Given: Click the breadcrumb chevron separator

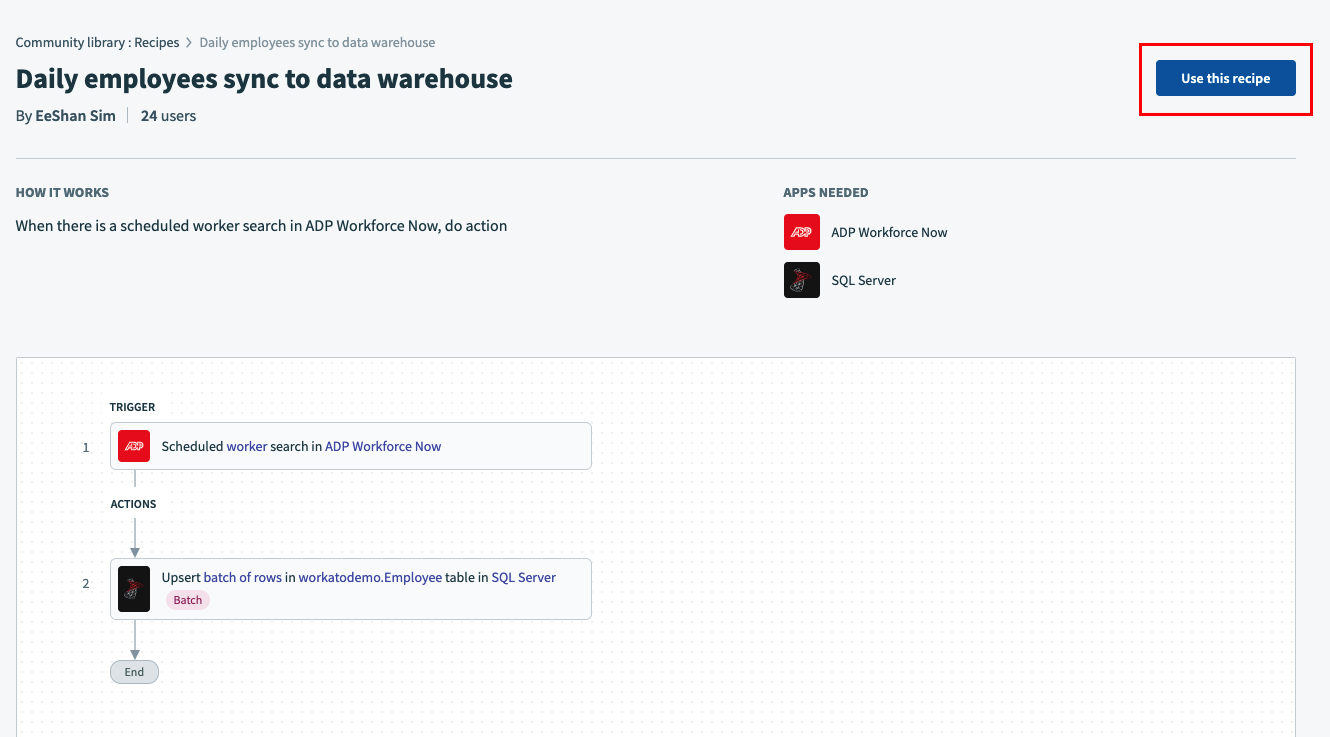Looking at the screenshot, I should tap(189, 43).
